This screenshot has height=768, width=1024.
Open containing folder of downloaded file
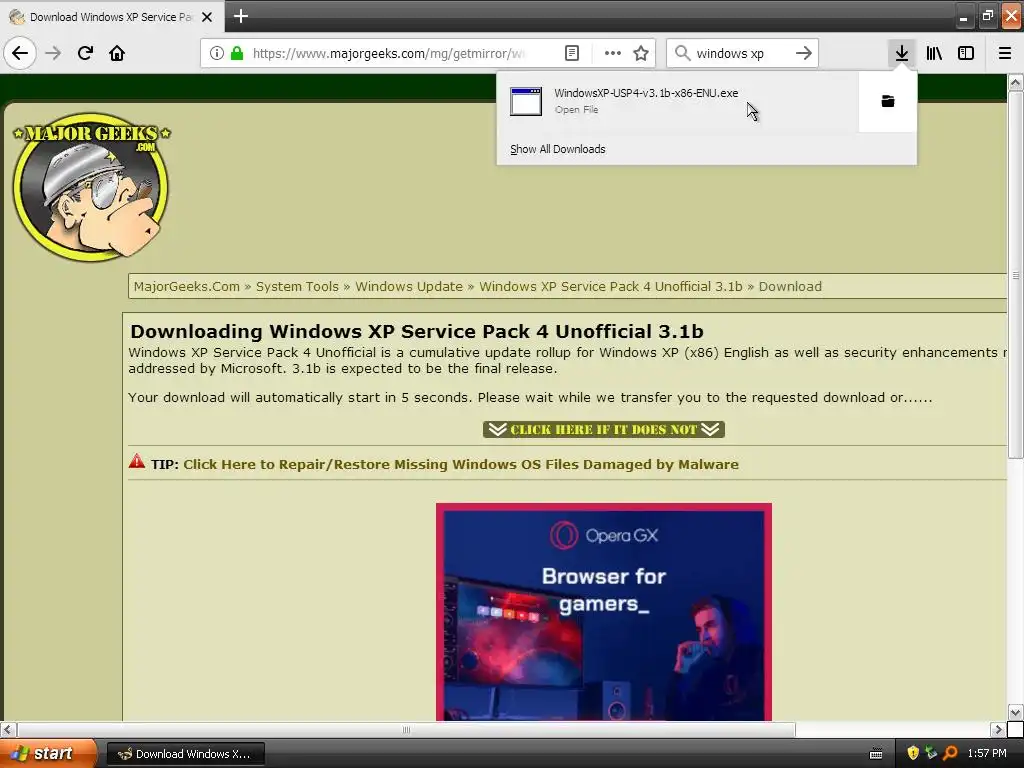[888, 101]
